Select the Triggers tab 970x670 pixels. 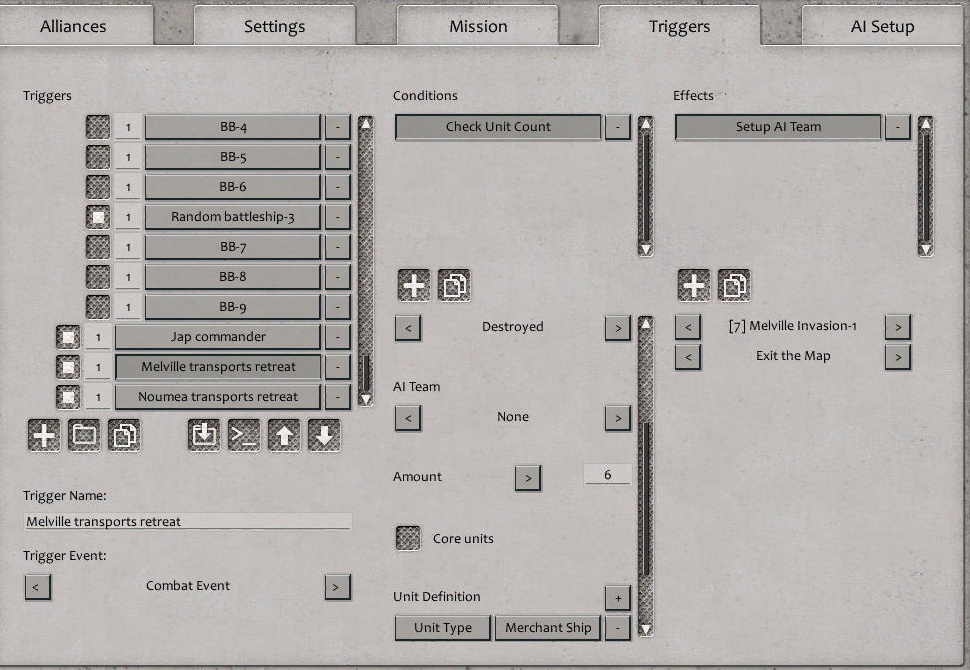pos(679,26)
